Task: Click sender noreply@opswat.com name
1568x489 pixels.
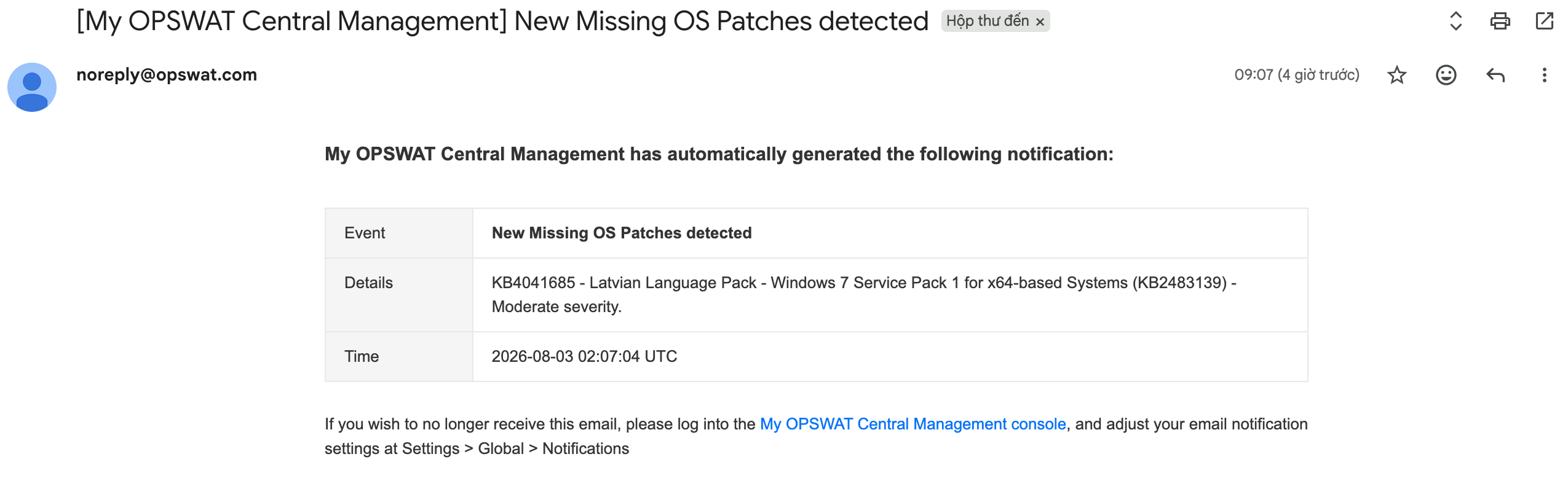Action: [167, 75]
